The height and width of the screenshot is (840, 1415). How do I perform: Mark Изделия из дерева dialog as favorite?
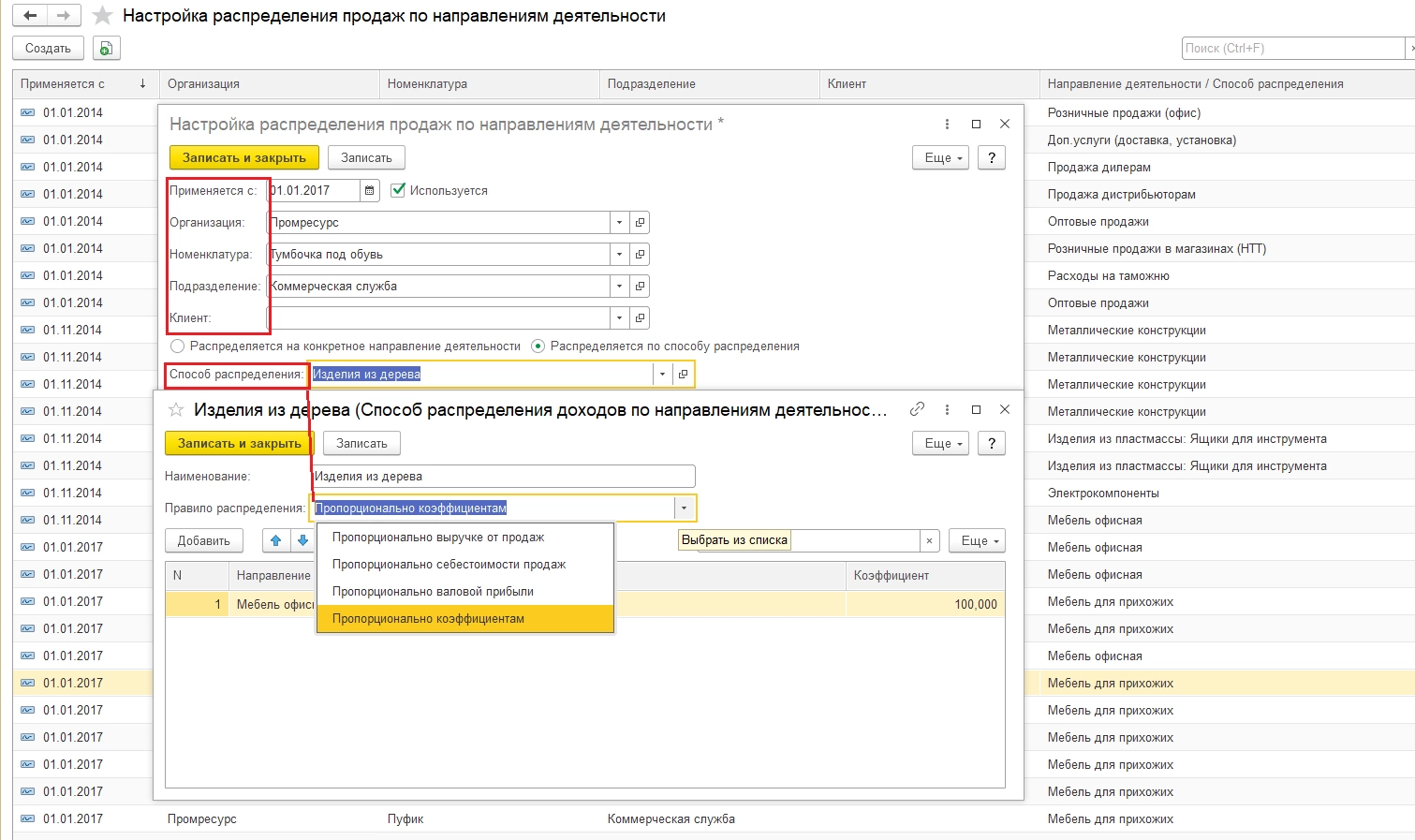(175, 409)
